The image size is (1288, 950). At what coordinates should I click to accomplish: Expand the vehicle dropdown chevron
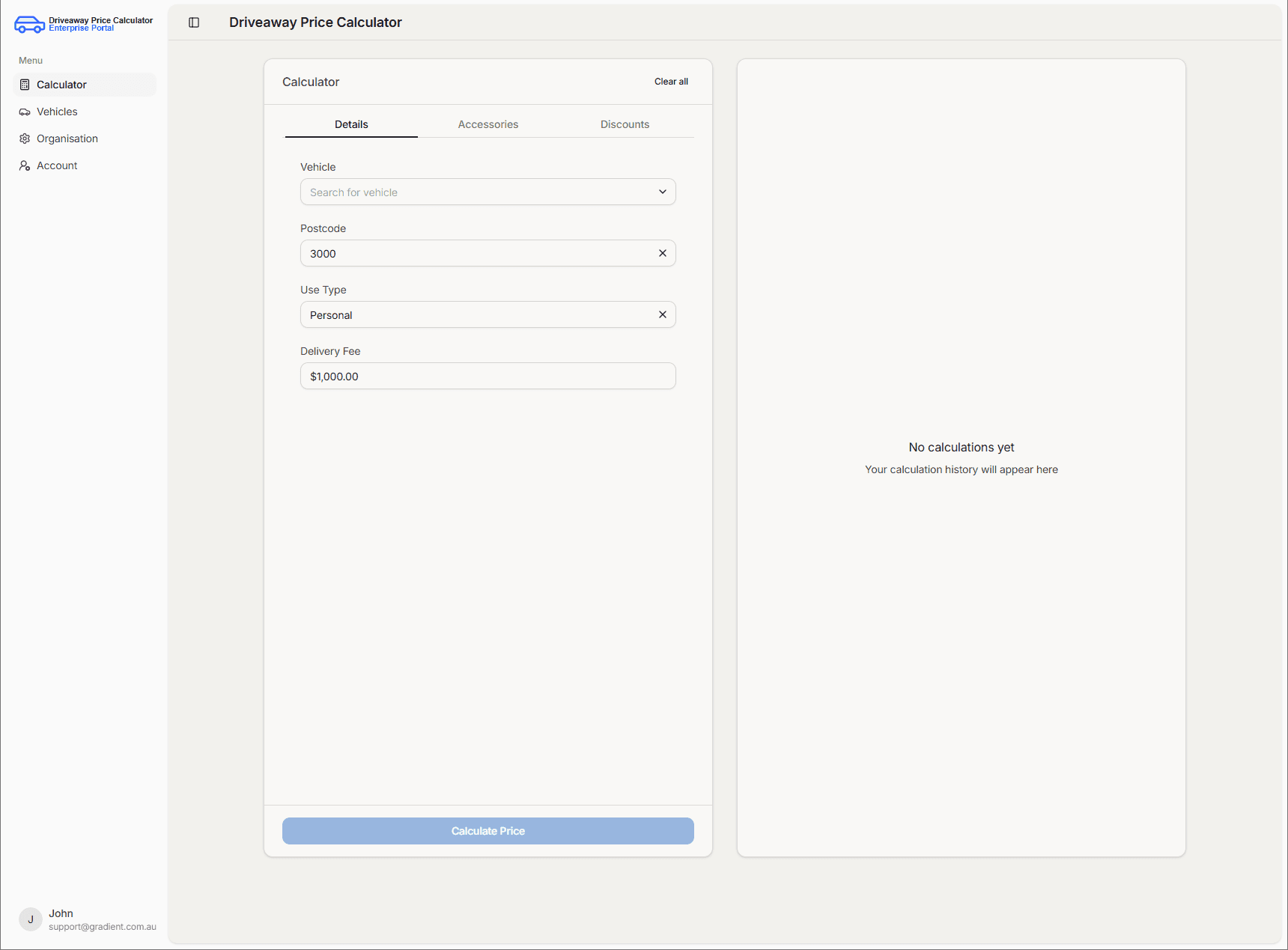[662, 192]
